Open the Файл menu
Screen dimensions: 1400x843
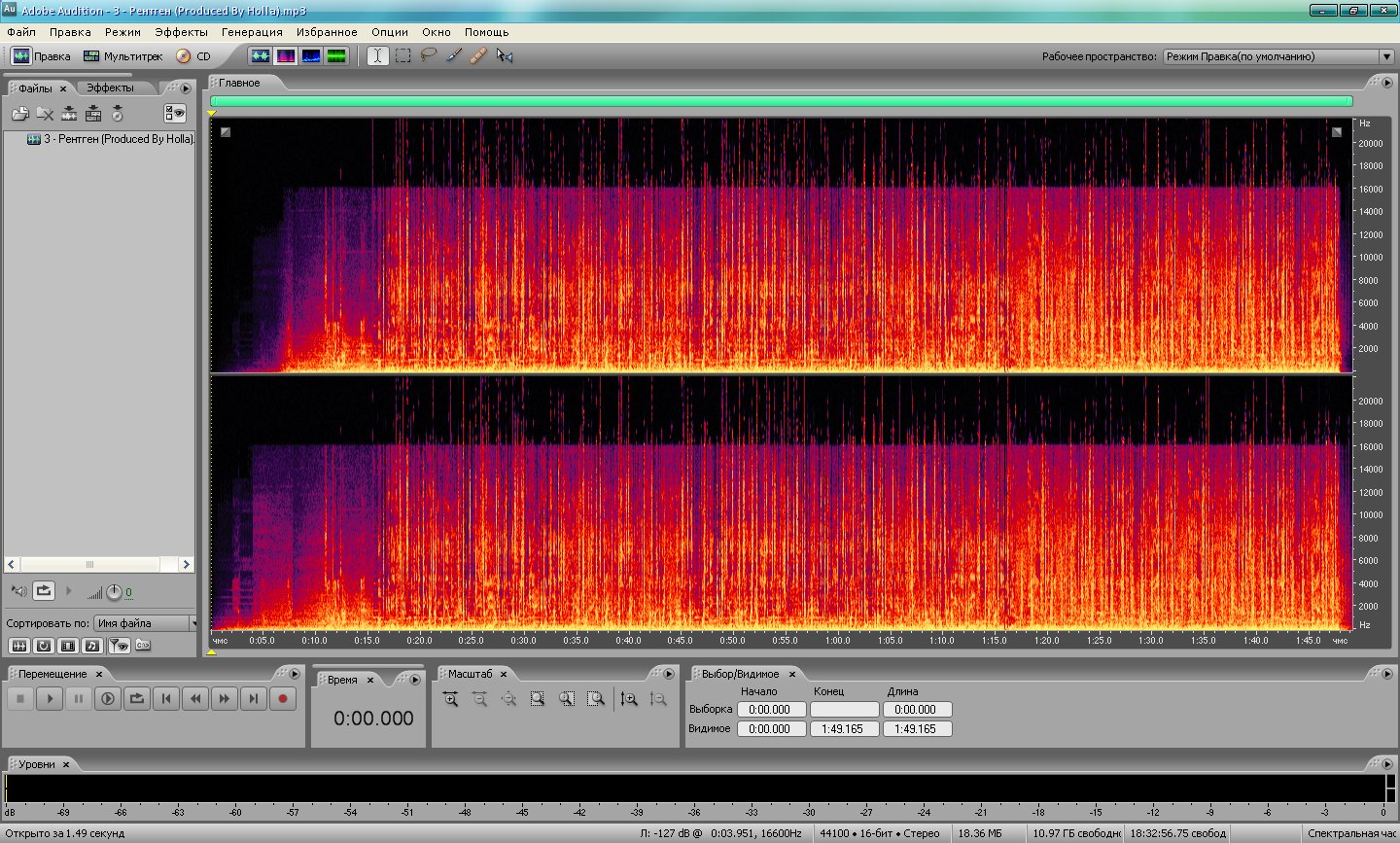(21, 32)
